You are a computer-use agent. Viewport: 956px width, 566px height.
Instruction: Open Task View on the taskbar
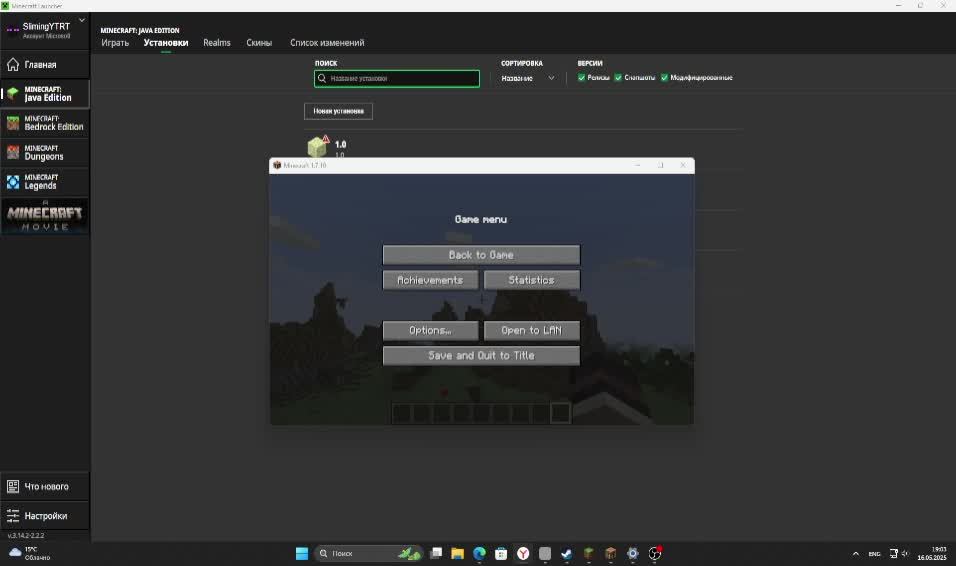[x=437, y=553]
